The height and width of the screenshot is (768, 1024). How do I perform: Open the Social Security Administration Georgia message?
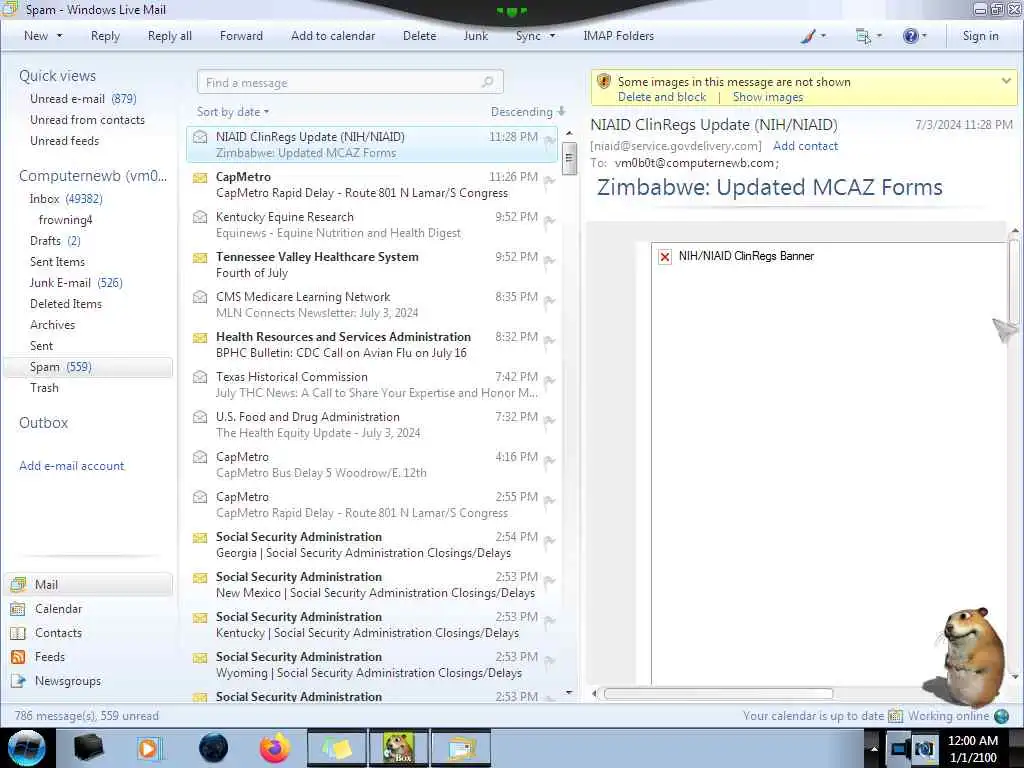coord(372,545)
